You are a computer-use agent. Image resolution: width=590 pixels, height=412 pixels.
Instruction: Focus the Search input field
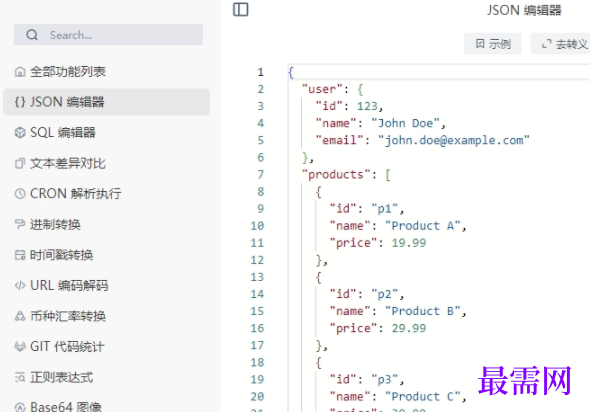[x=108, y=35]
